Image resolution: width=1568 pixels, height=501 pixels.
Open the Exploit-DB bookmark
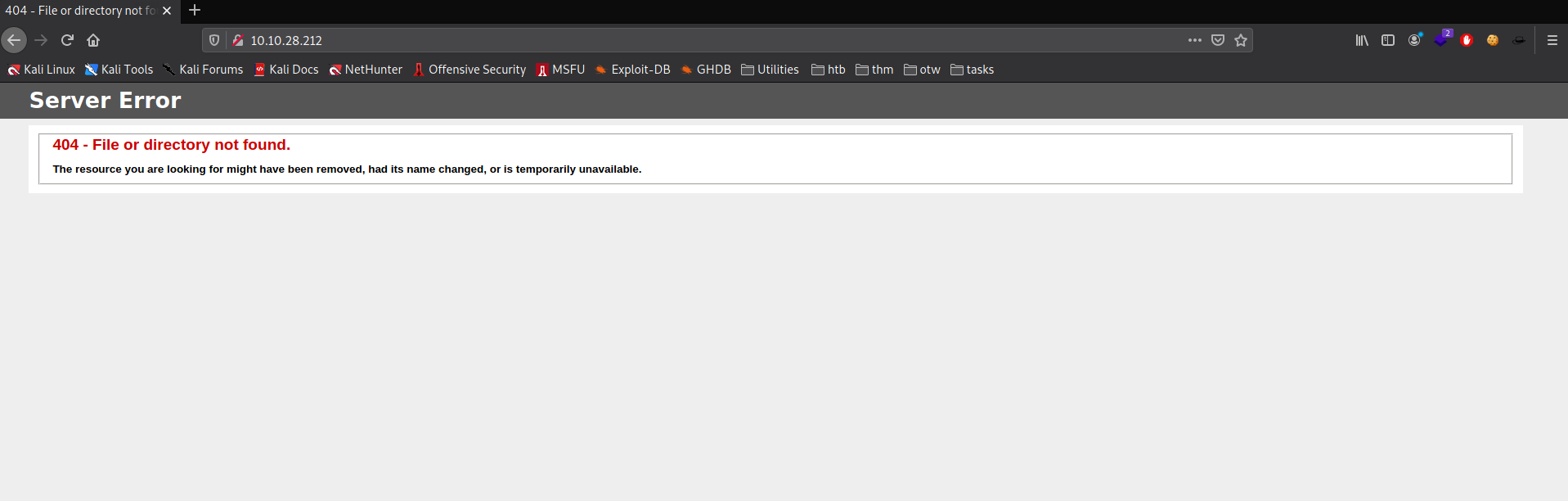(632, 70)
